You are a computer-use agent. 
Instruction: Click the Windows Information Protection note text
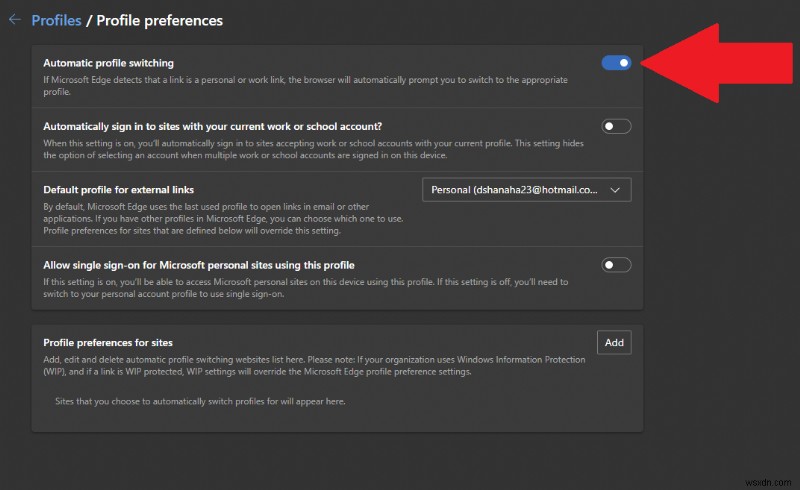(300, 365)
